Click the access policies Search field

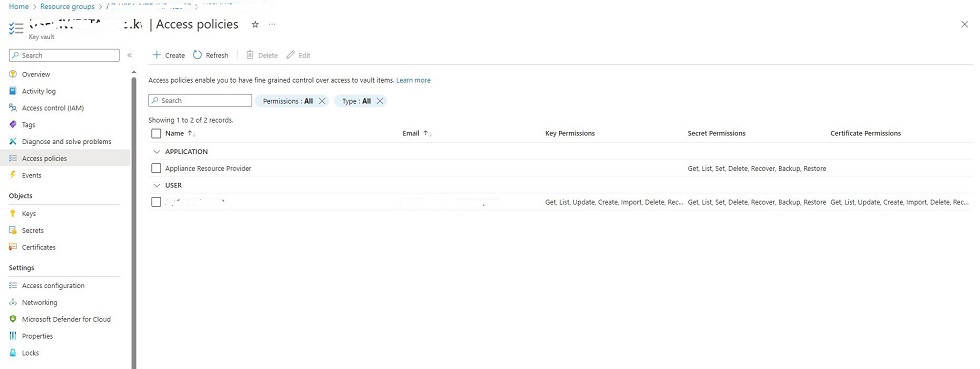point(200,101)
